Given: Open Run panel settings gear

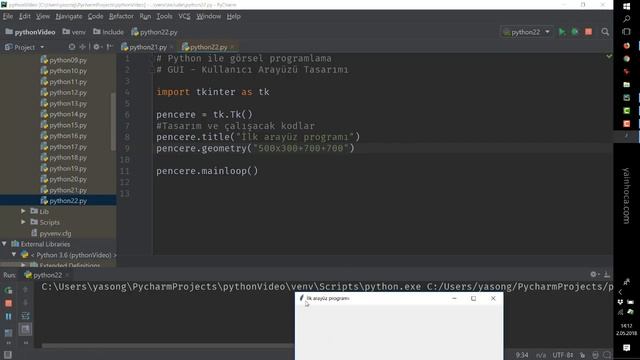Looking at the screenshot, I should point(594,274).
